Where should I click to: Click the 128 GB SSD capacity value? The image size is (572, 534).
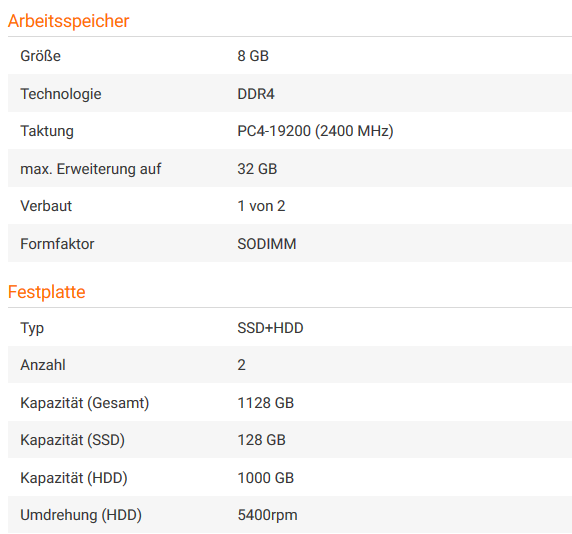pos(262,440)
